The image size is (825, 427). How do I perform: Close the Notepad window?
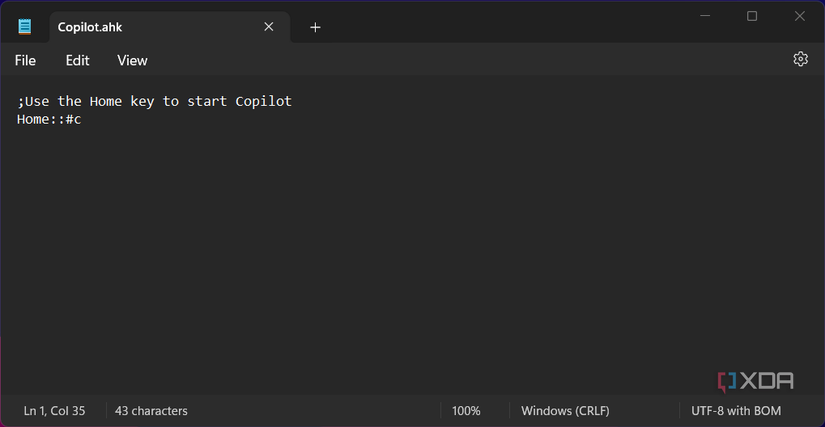coord(799,16)
